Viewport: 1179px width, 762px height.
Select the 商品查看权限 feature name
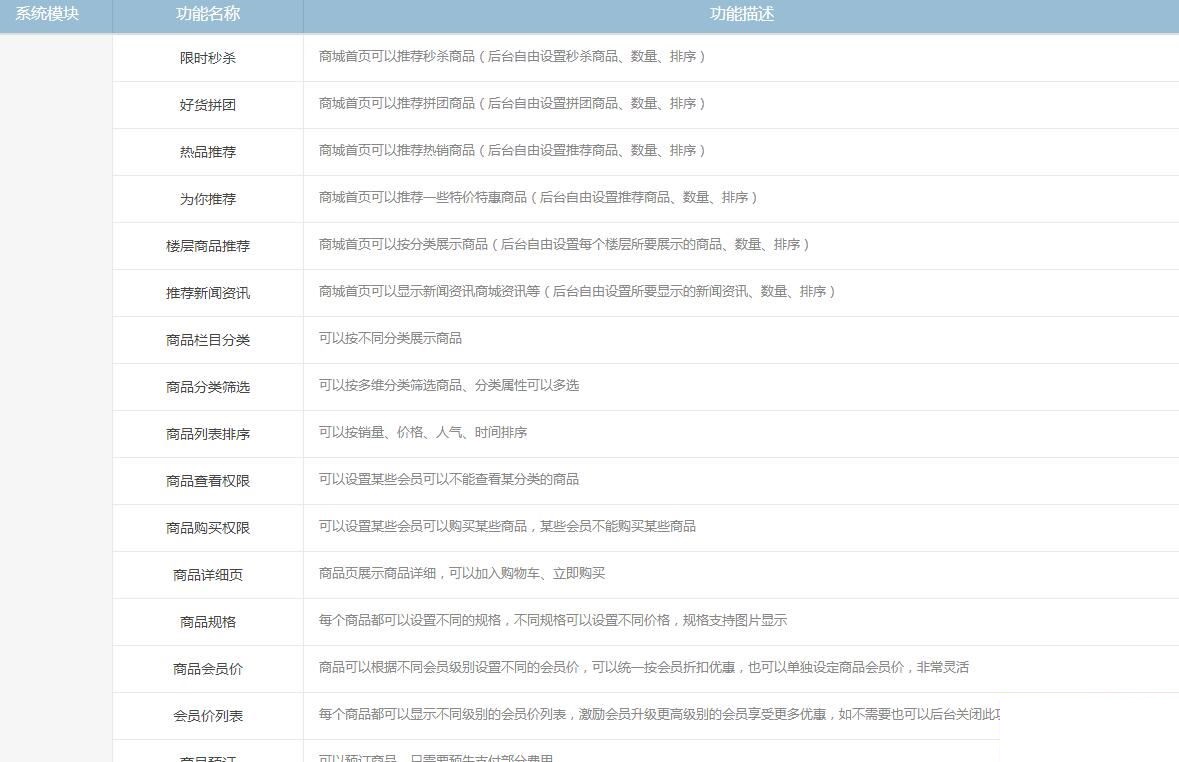click(x=209, y=480)
